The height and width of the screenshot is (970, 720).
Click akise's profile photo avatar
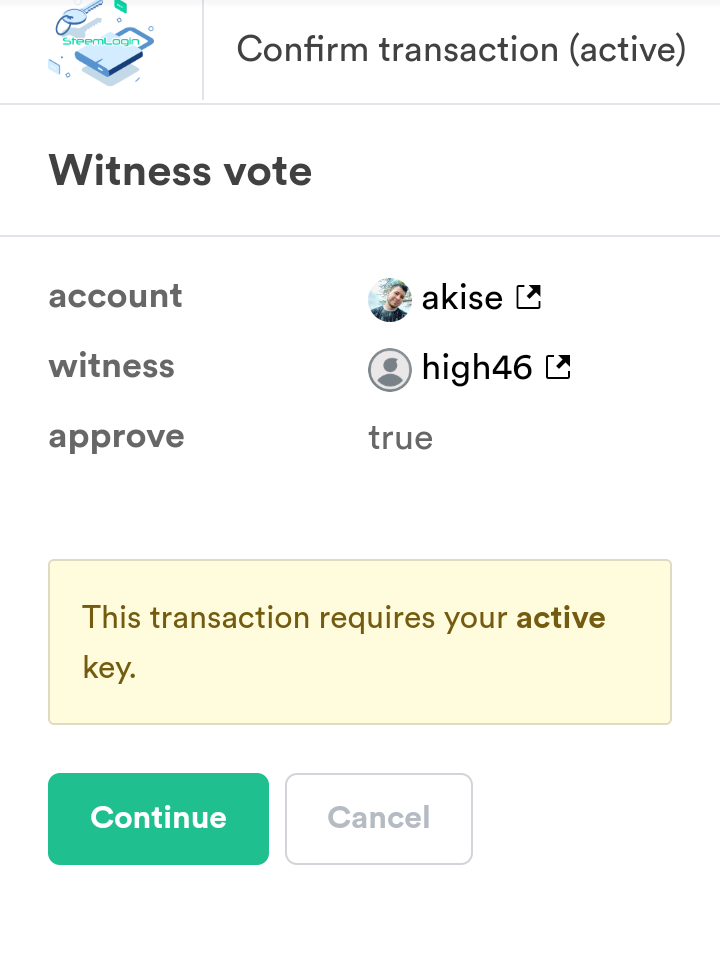click(x=390, y=299)
